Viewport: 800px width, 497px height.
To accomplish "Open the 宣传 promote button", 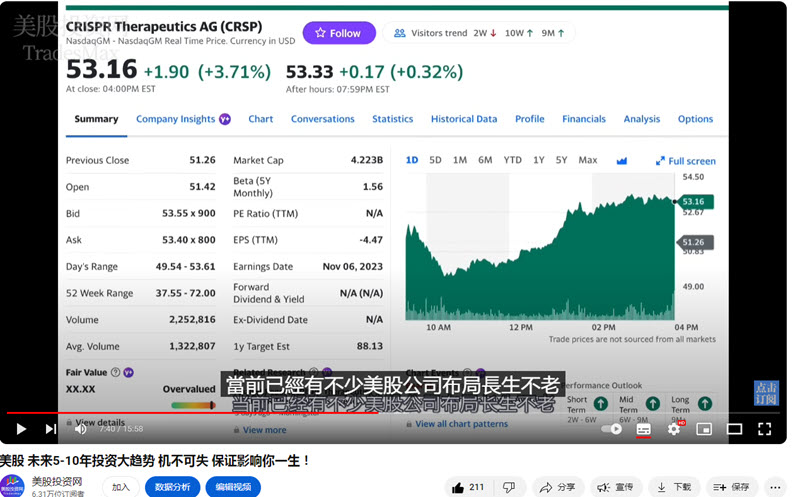I will click(616, 487).
